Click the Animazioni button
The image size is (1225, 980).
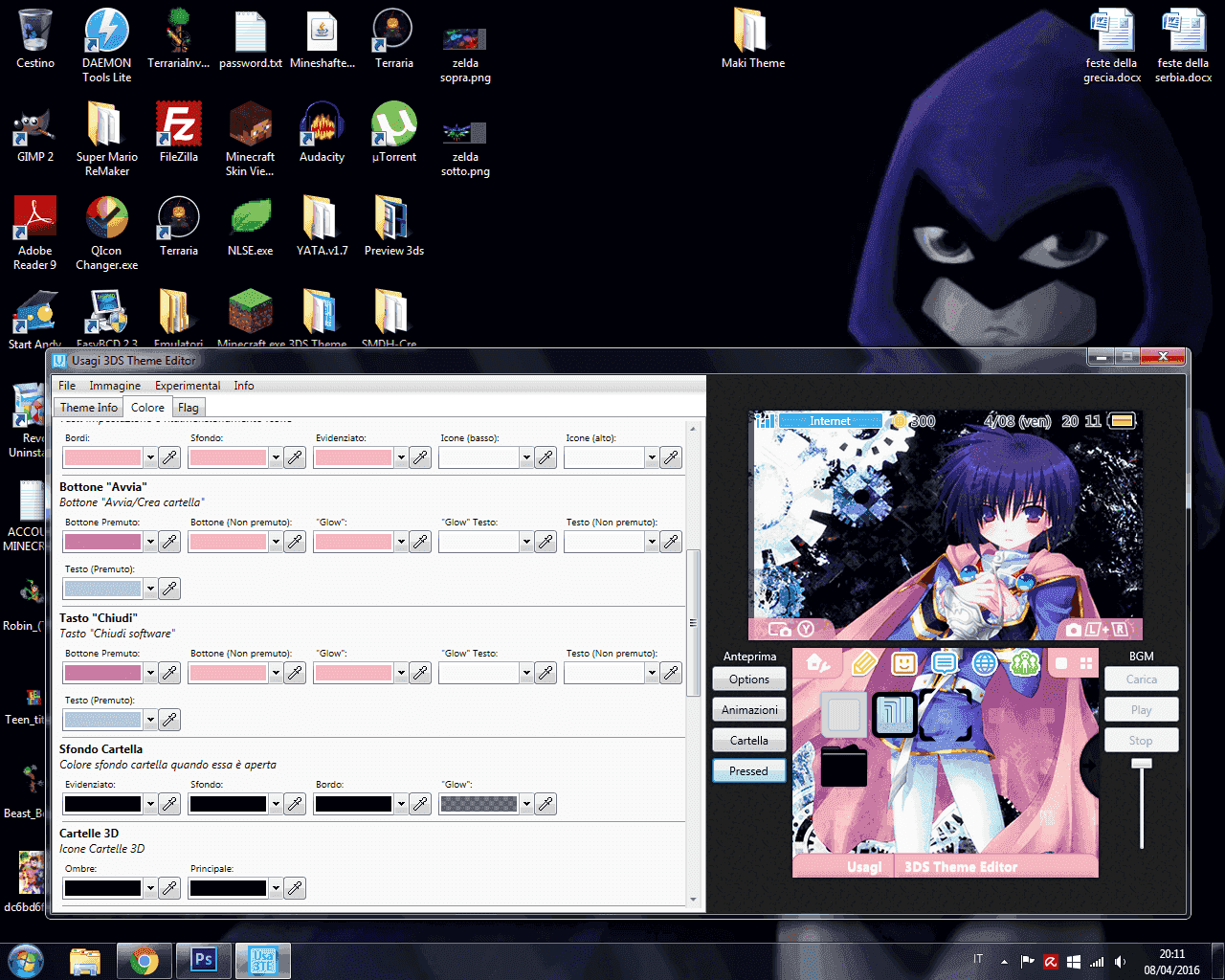pyautogui.click(x=749, y=710)
